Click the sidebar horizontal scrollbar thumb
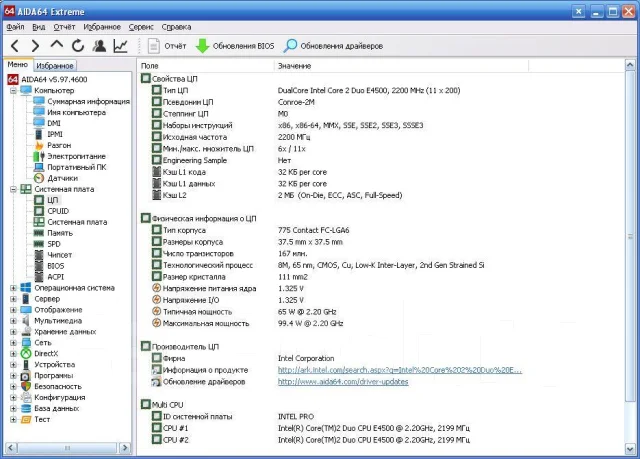The width and height of the screenshot is (640, 459). [x=67, y=448]
